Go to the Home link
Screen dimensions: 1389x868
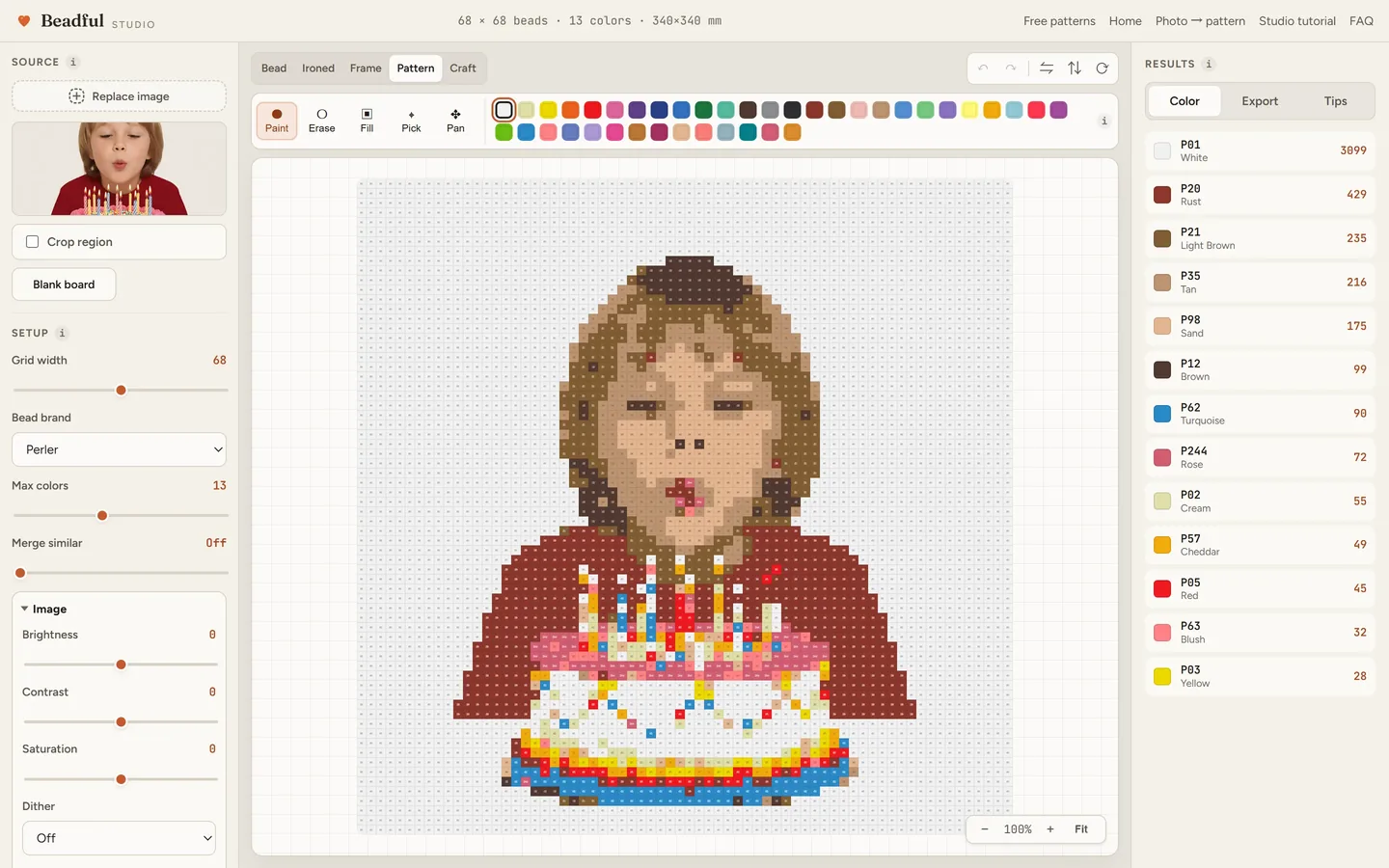1125,21
